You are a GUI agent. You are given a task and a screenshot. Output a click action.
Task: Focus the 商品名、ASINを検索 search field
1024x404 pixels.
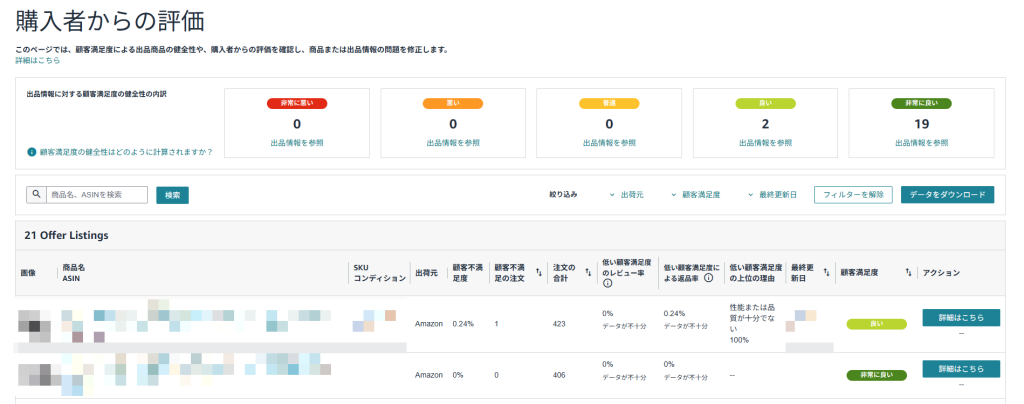click(x=97, y=194)
